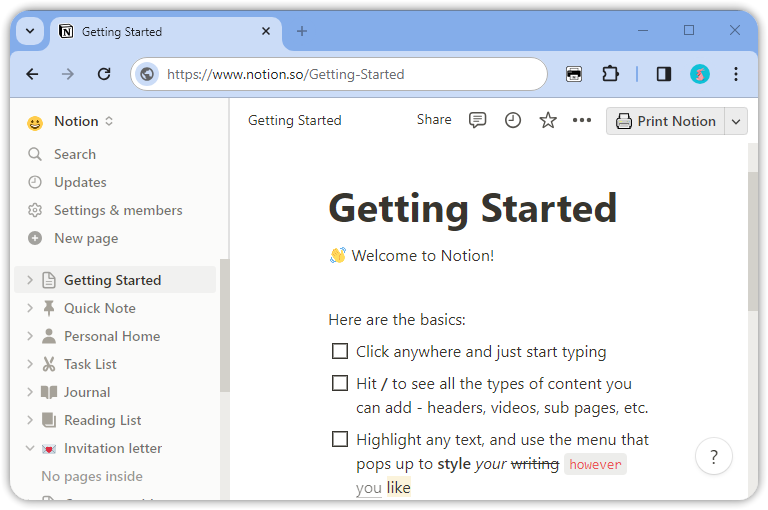Click the Search magnifier icon in sidebar
Image resolution: width=768 pixels, height=510 pixels.
[x=35, y=154]
